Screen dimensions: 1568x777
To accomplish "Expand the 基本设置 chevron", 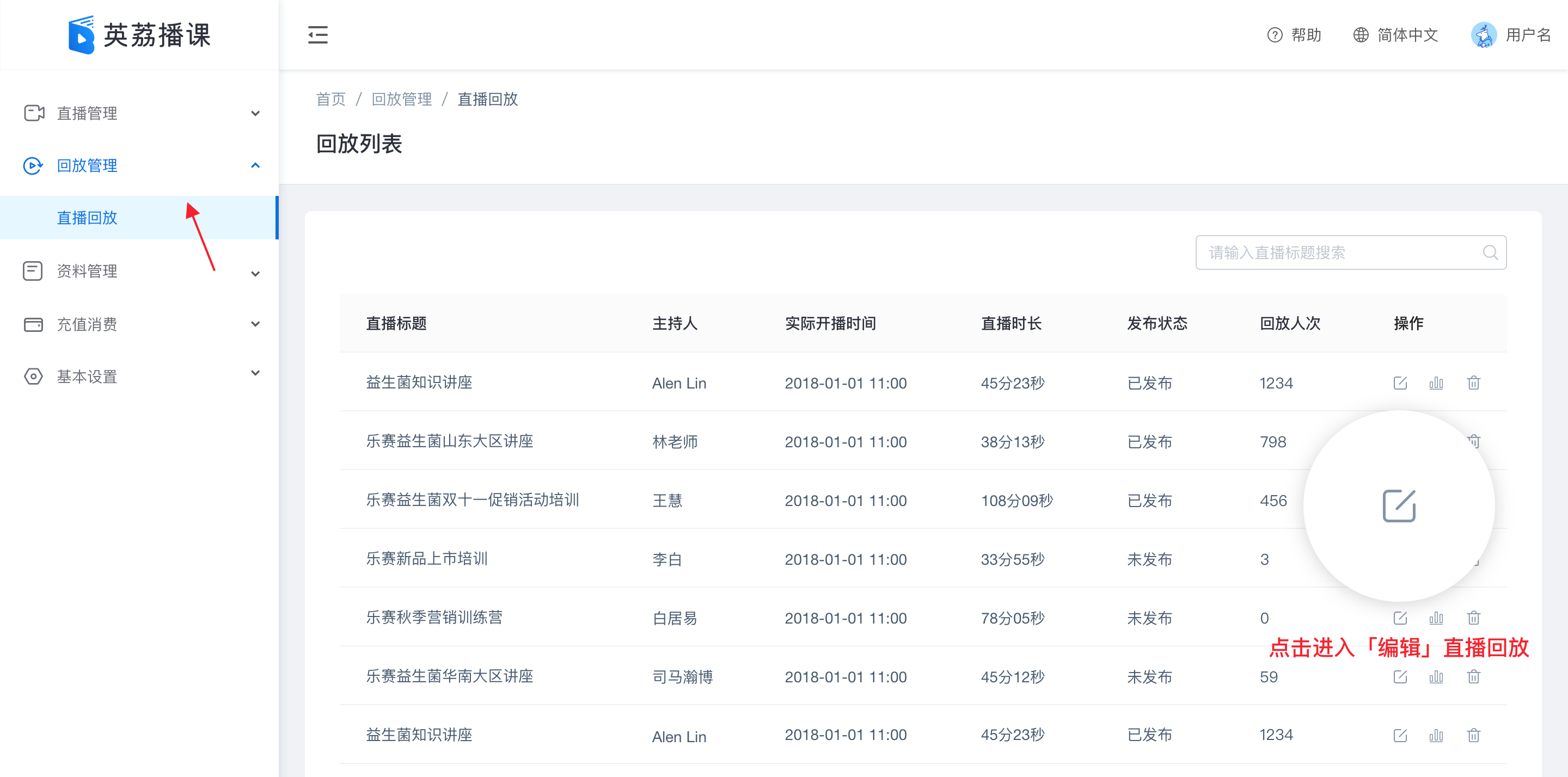I will [x=256, y=373].
